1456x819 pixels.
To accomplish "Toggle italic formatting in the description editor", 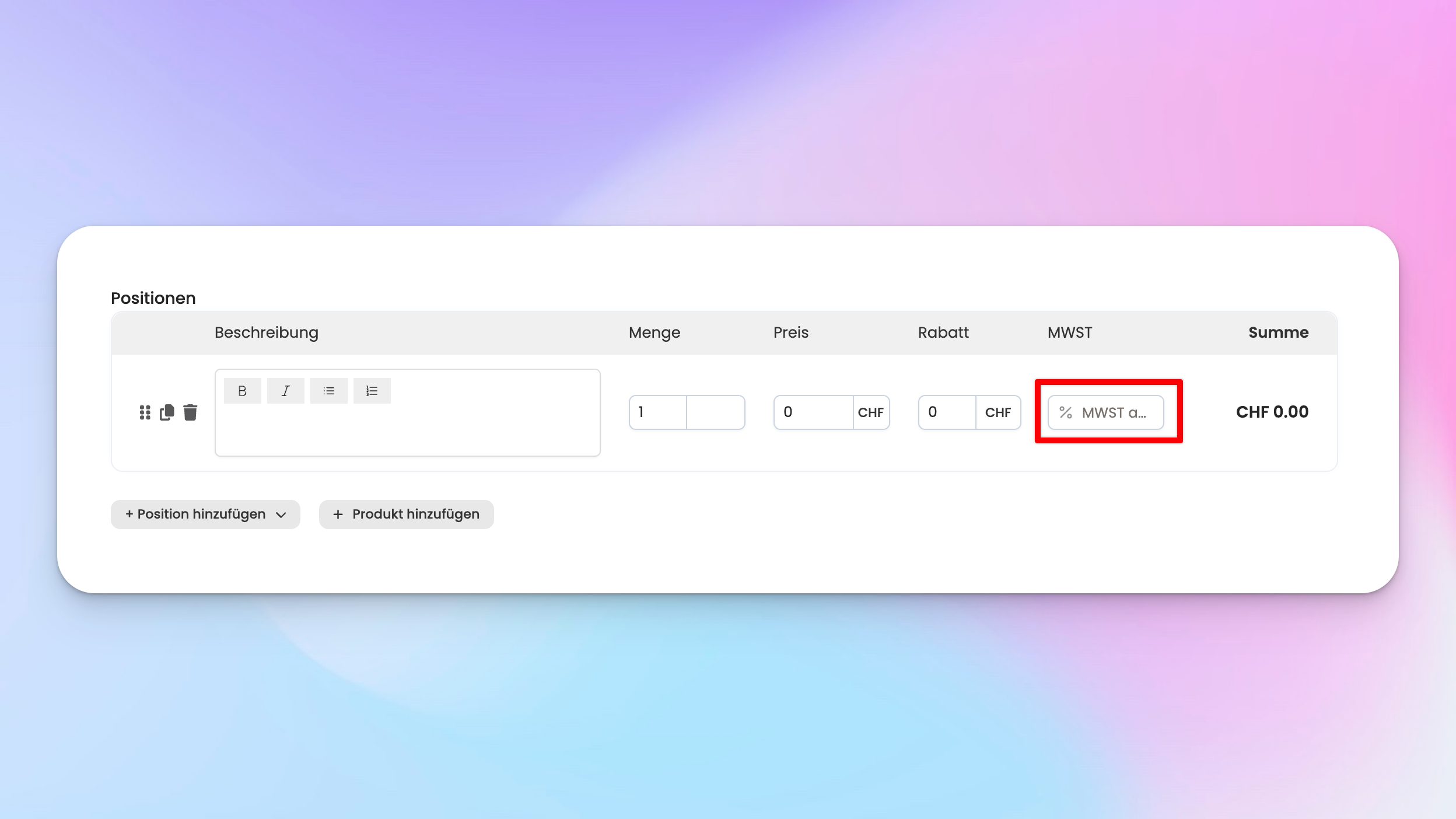I will 285,391.
